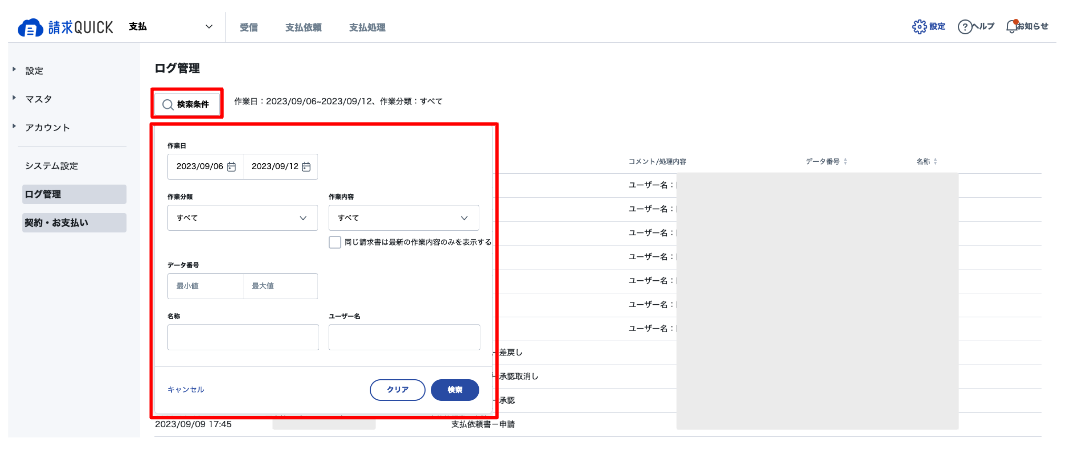Click the start date field 2023/09/06
1069x457 pixels.
(205, 166)
